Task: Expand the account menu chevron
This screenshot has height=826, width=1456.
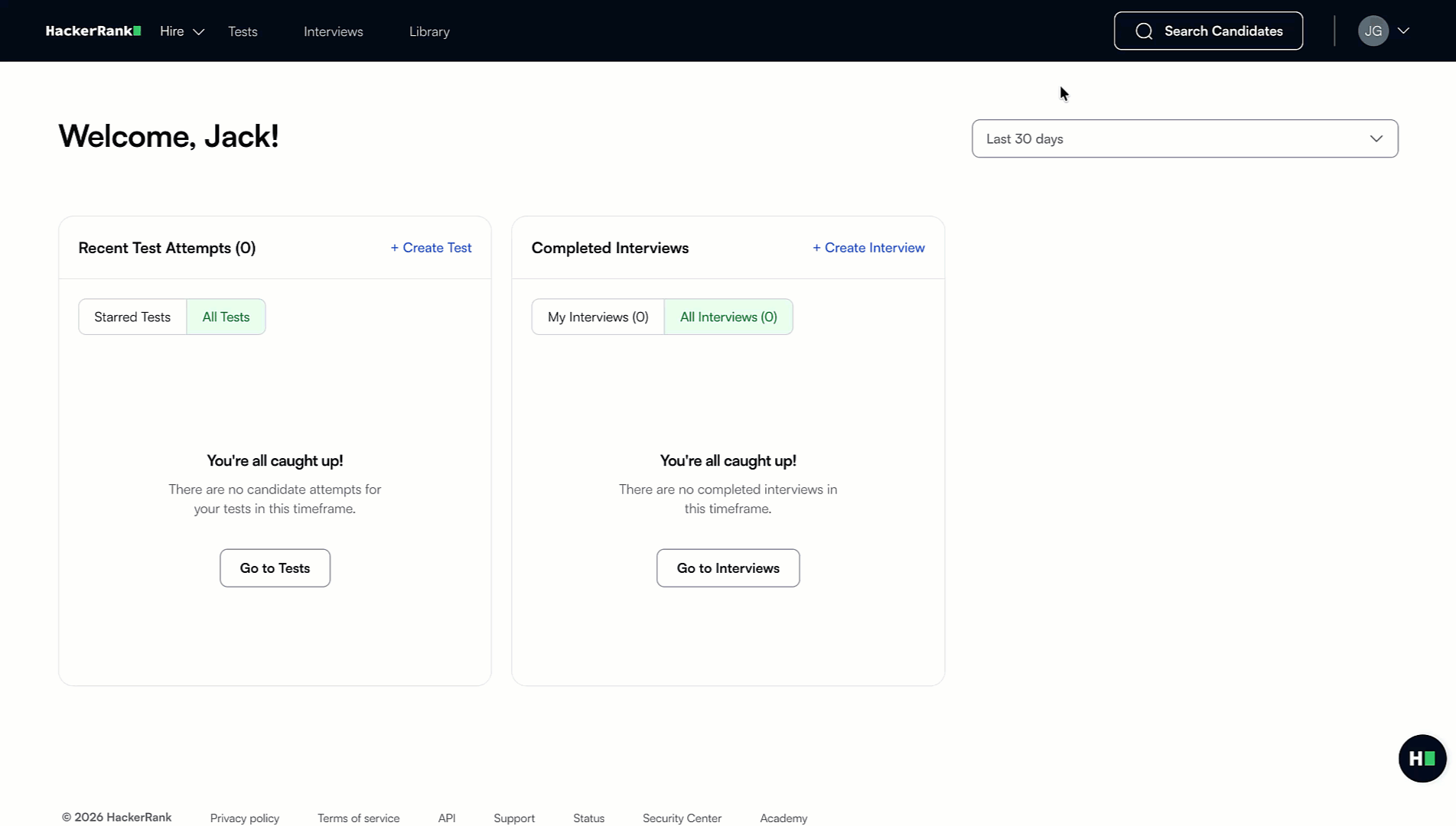Action: pyautogui.click(x=1405, y=31)
